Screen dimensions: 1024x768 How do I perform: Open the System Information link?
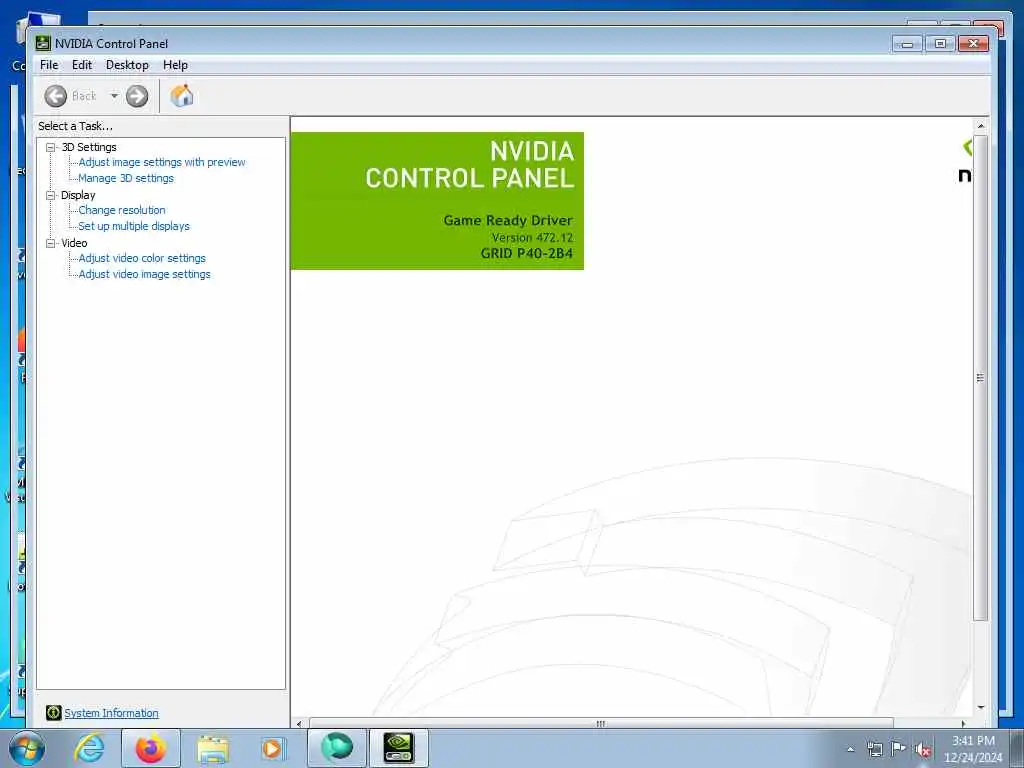tap(111, 713)
